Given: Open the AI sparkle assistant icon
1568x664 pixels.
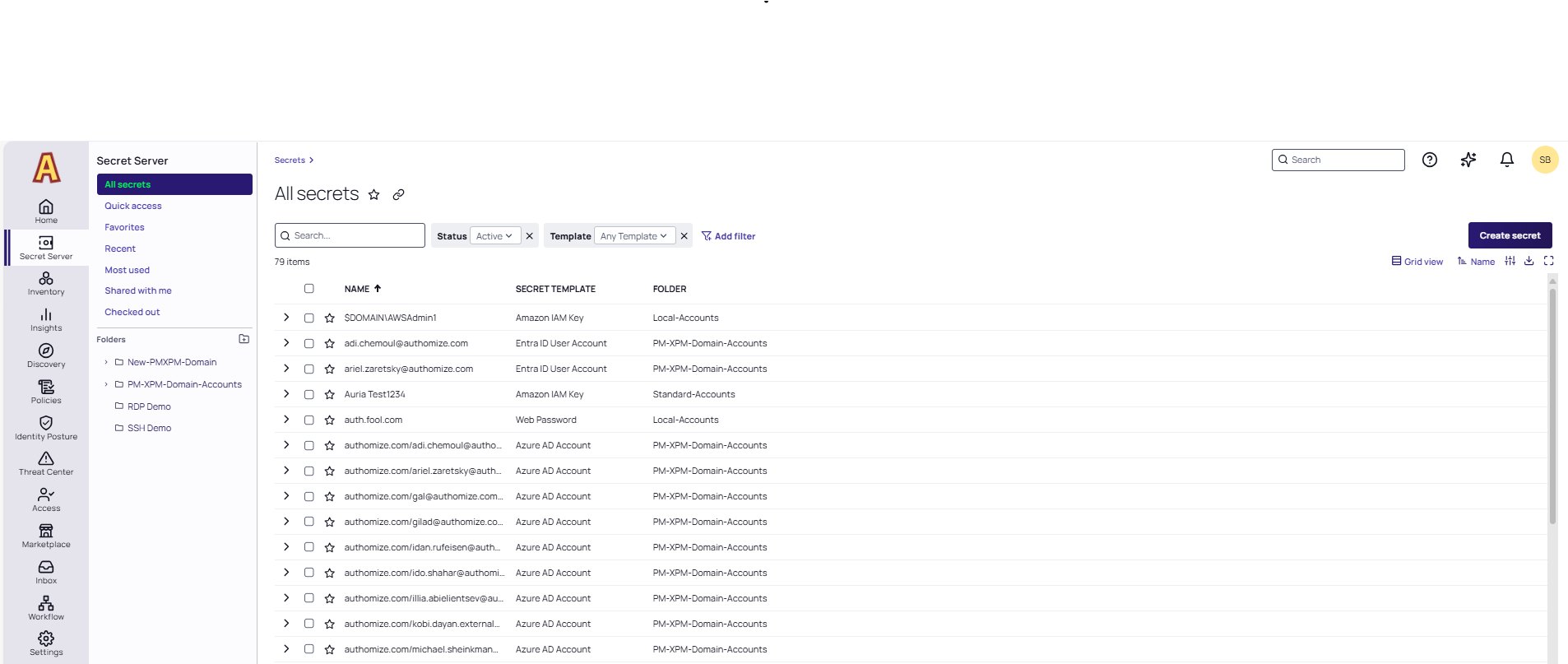Looking at the screenshot, I should [x=1468, y=160].
